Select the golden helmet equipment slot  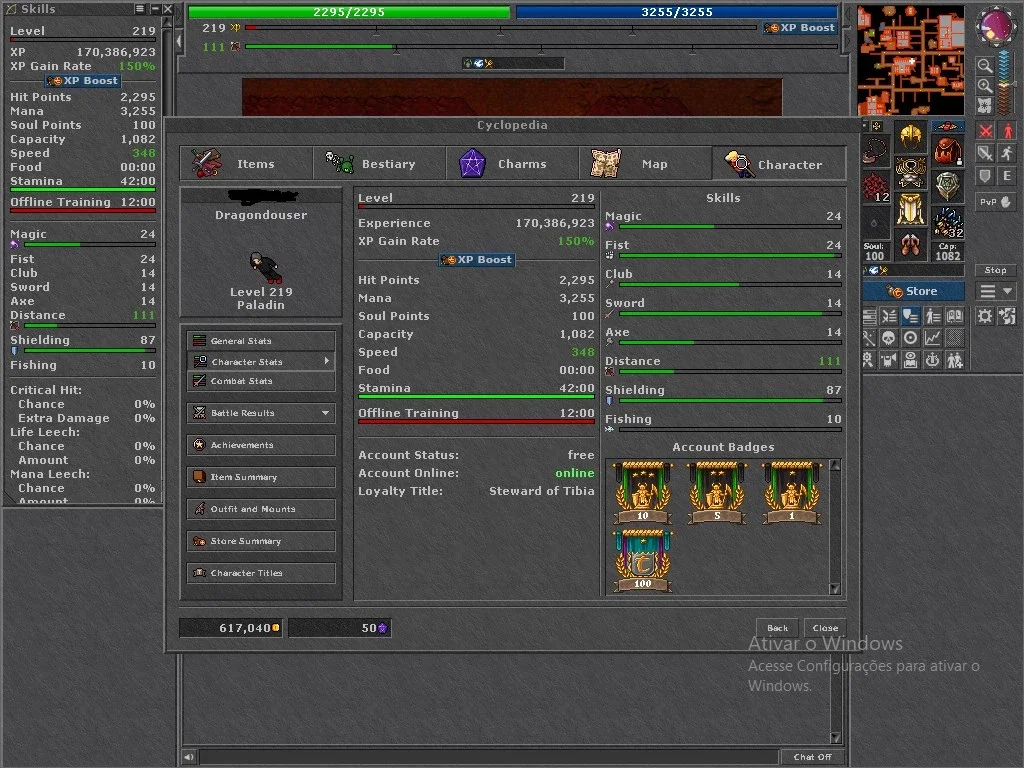coord(910,137)
